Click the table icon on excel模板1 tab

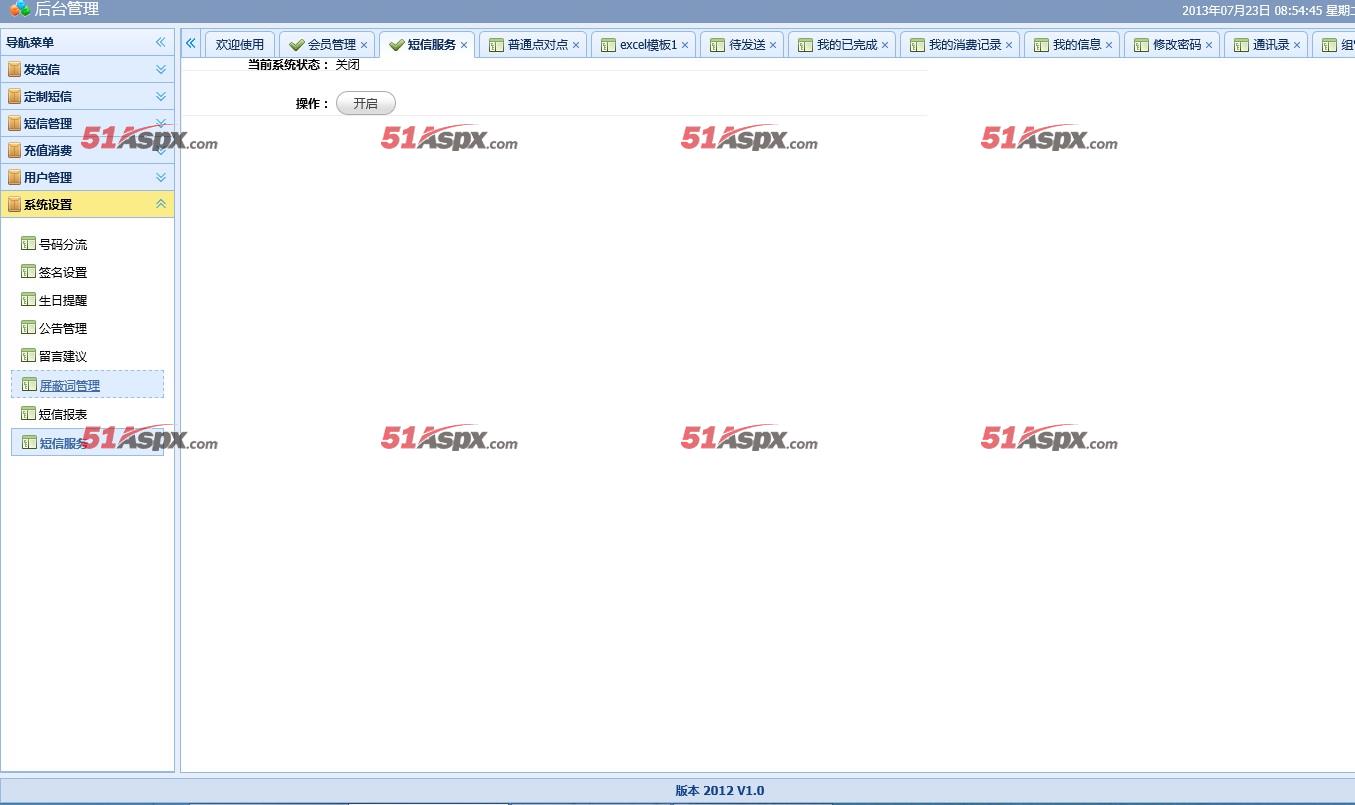[608, 45]
